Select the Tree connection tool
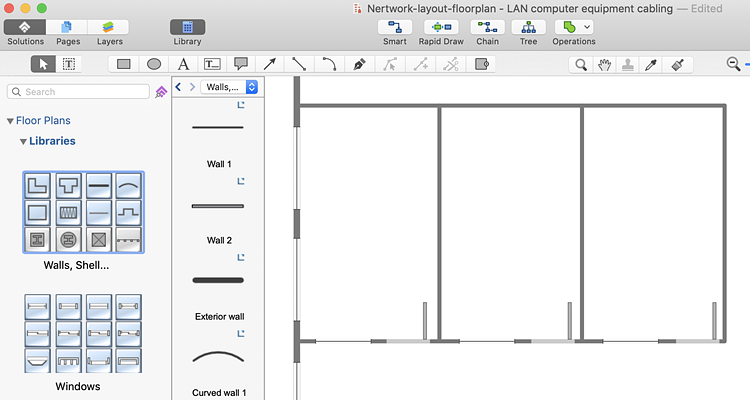The image size is (750, 400). coord(528,27)
